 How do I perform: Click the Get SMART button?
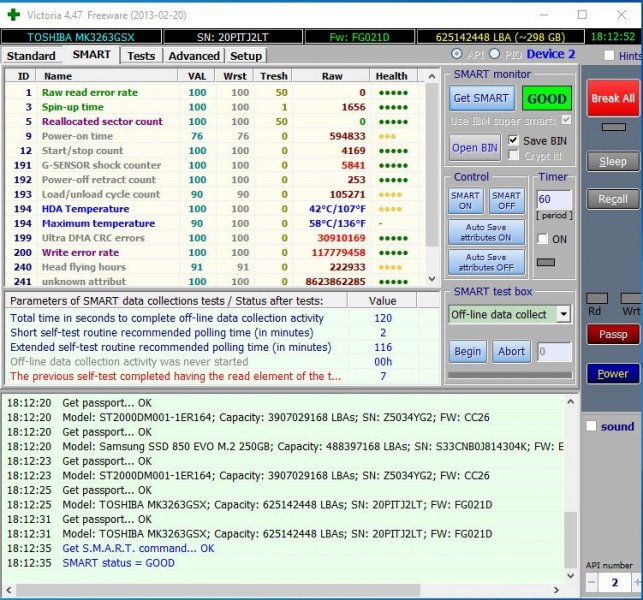(482, 99)
